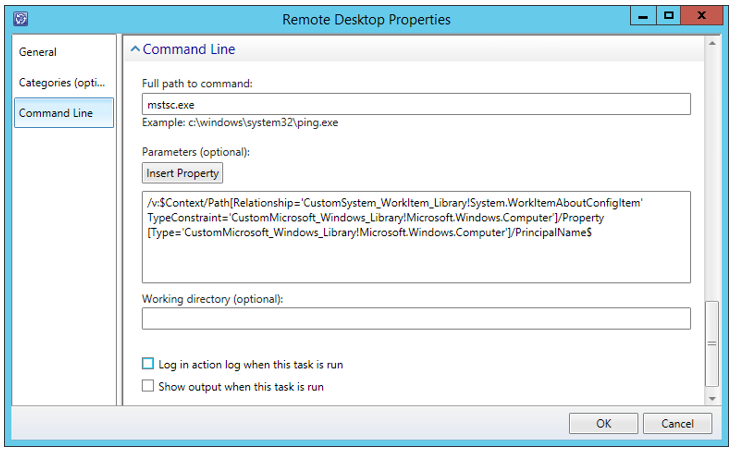Open the General tab
The height and width of the screenshot is (452, 734).
(x=38, y=52)
